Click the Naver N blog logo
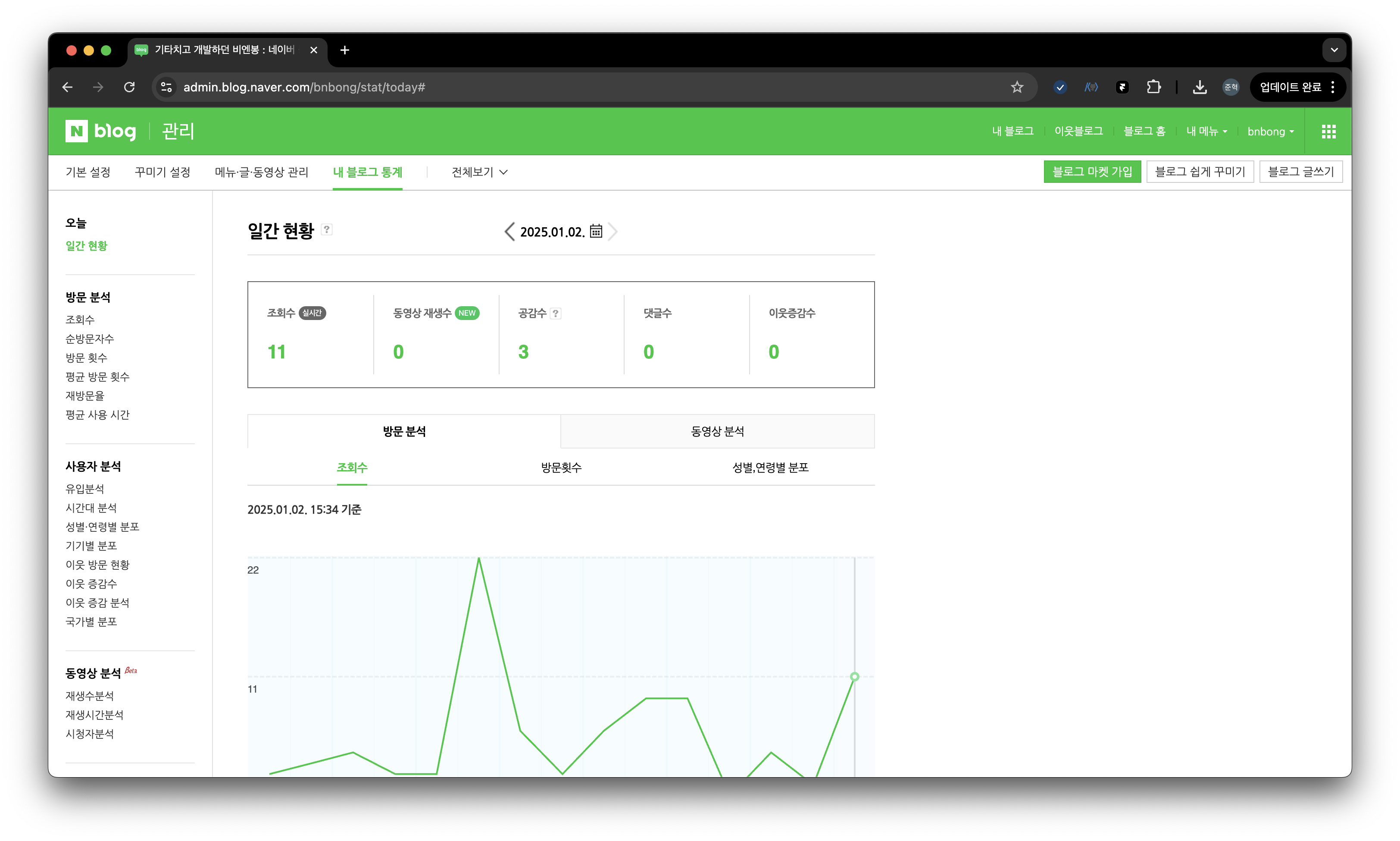Viewport: 1400px width, 841px height. coord(101,131)
